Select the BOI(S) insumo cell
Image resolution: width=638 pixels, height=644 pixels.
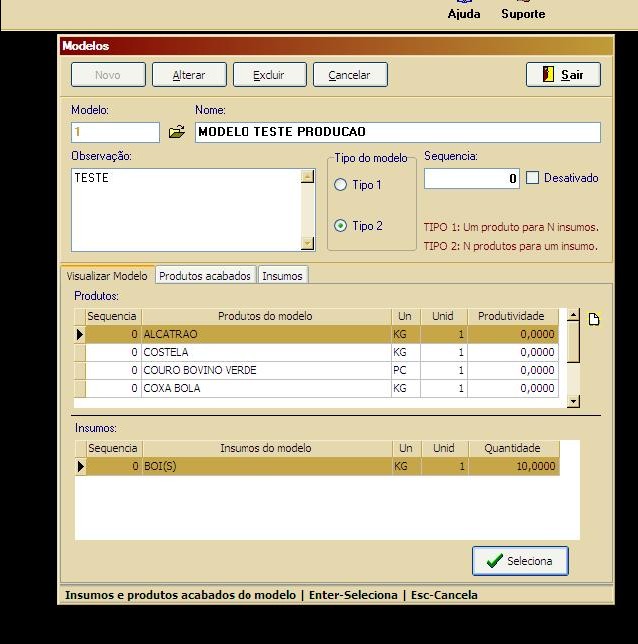(267, 466)
